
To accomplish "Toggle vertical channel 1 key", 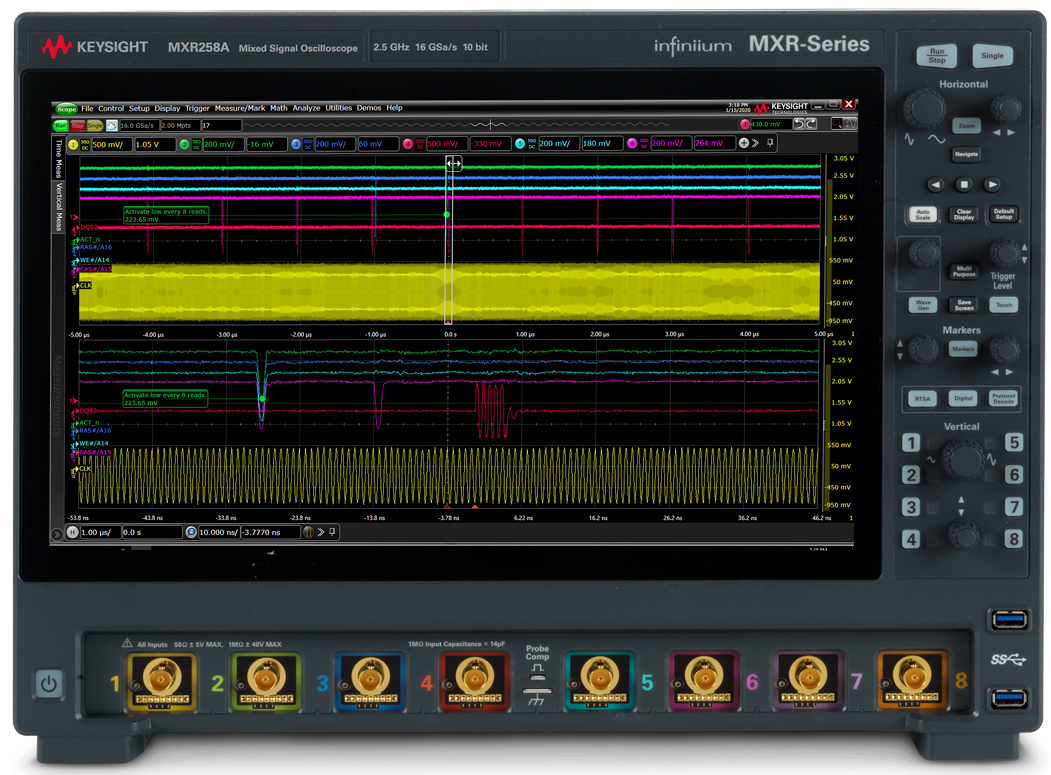I will click(x=910, y=443).
